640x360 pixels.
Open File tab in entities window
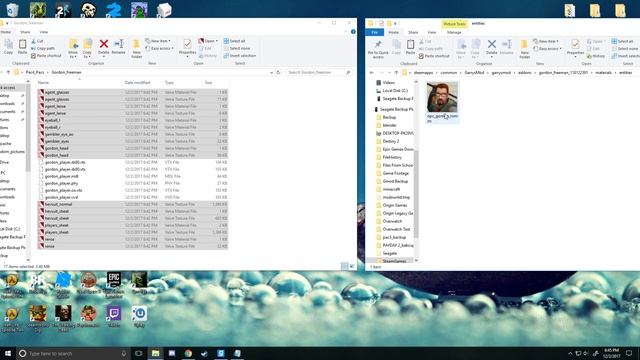(375, 32)
